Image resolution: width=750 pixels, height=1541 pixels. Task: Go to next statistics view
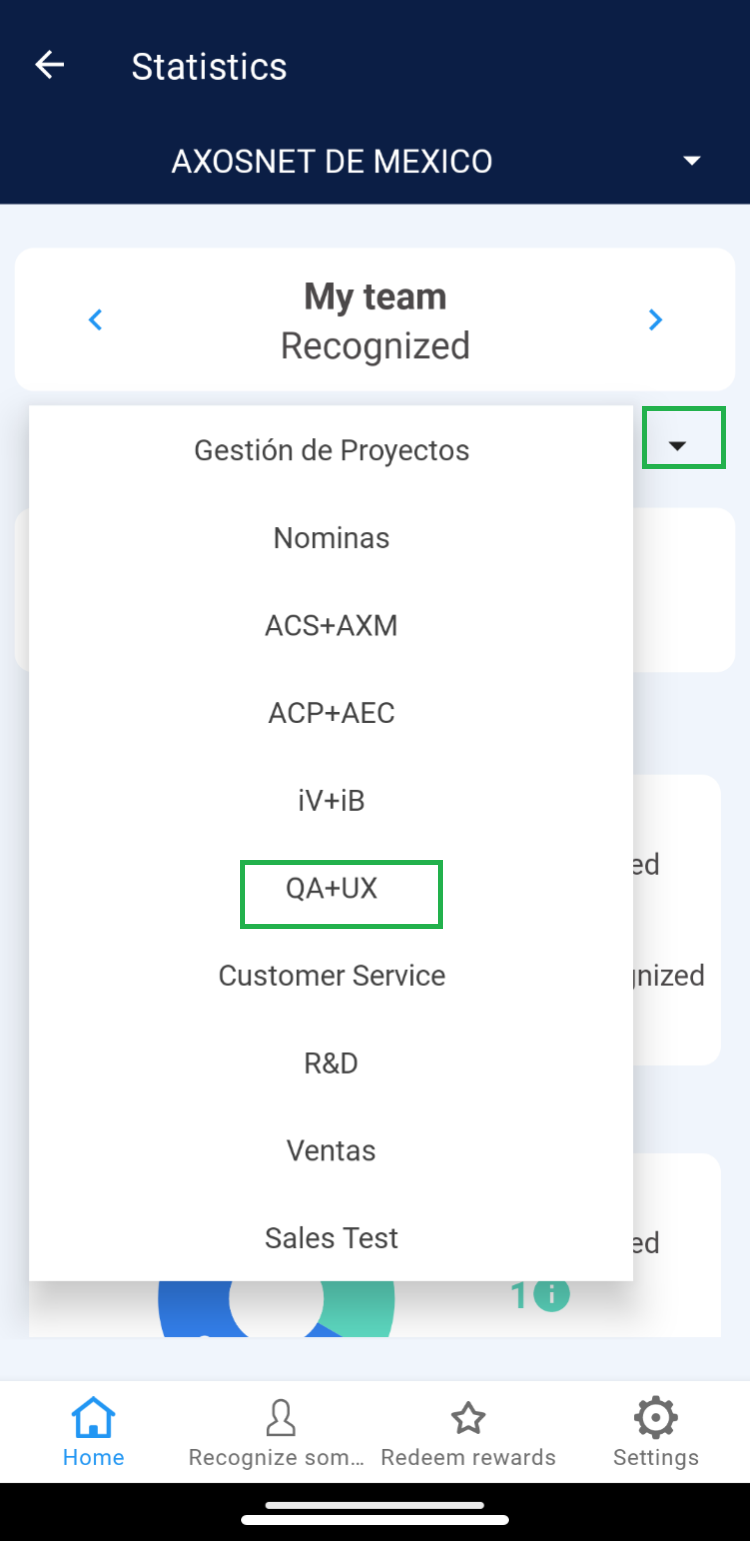pos(655,320)
